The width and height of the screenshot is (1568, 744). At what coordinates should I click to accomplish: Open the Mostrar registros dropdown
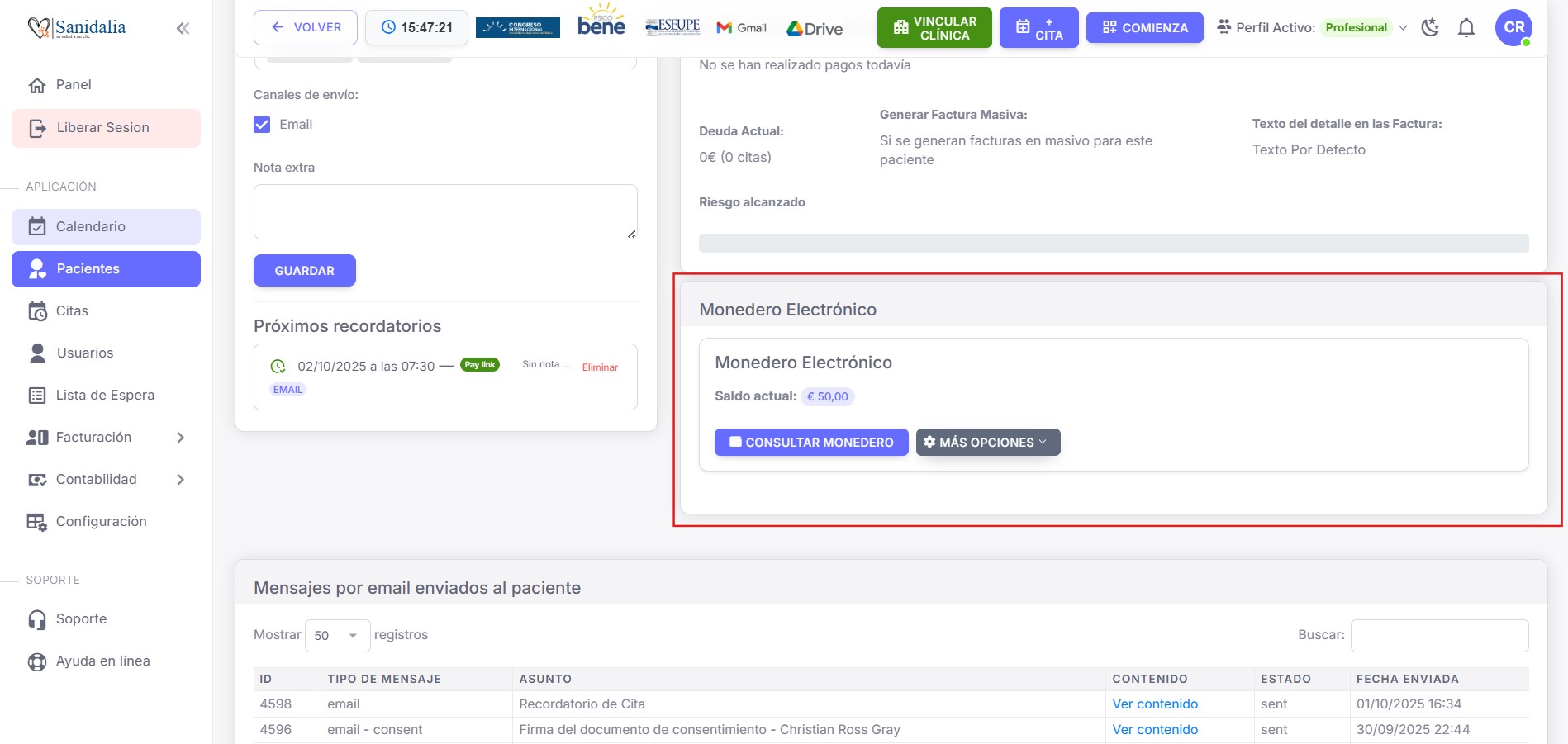click(x=337, y=636)
